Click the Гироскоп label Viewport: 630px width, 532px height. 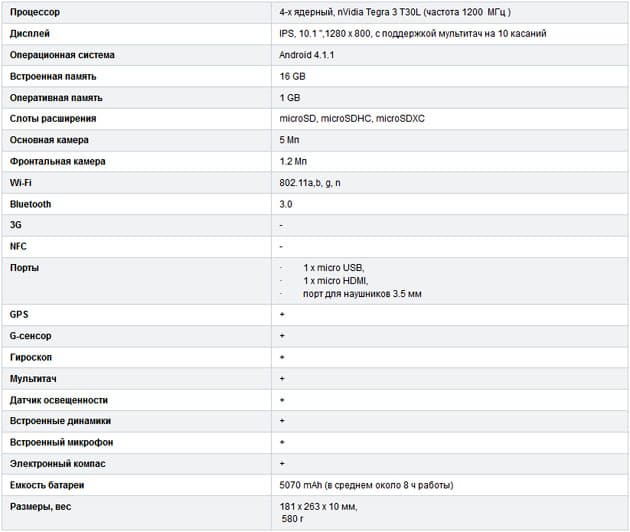[31, 357]
